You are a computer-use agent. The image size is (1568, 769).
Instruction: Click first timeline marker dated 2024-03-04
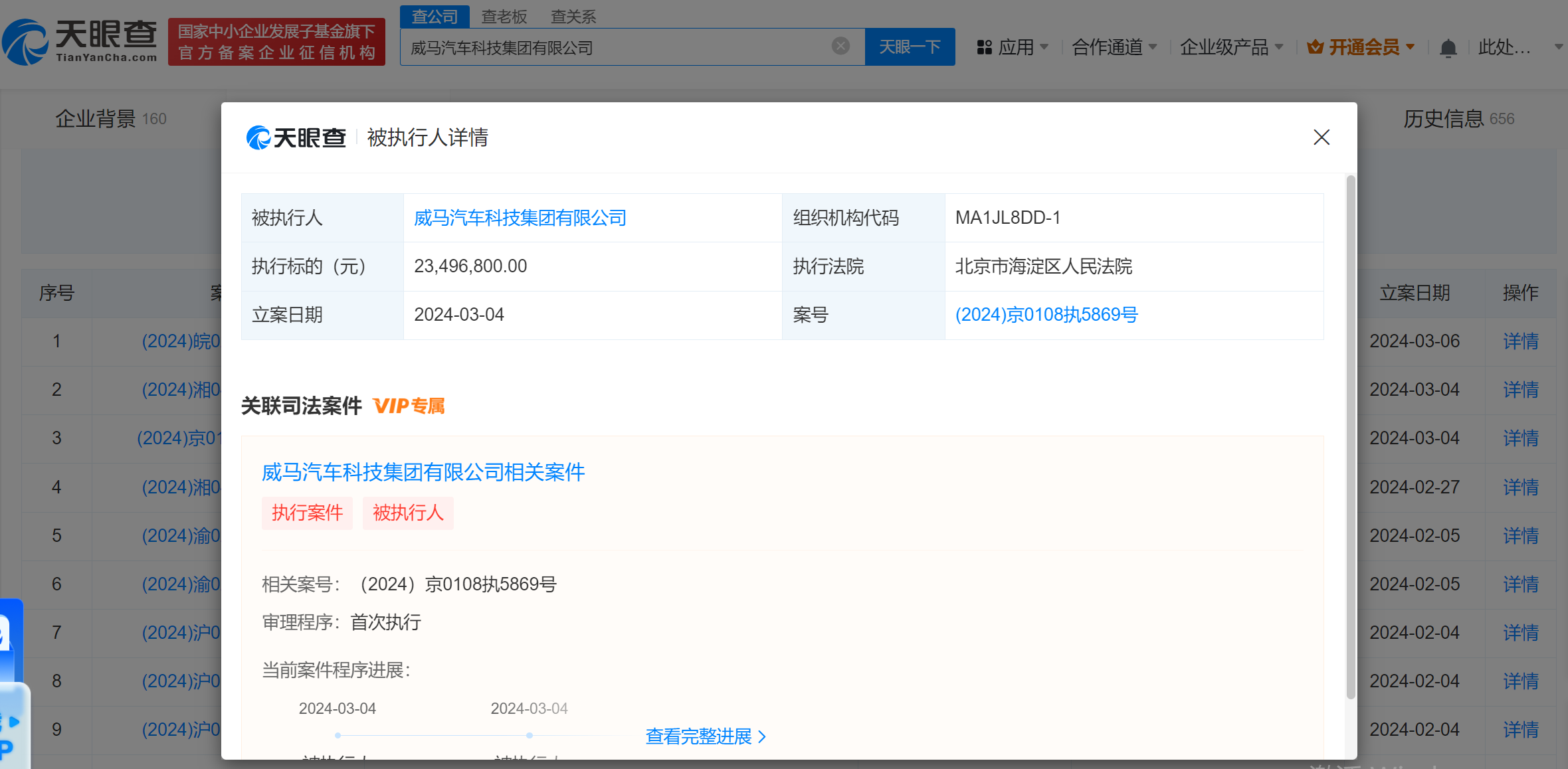click(x=338, y=735)
